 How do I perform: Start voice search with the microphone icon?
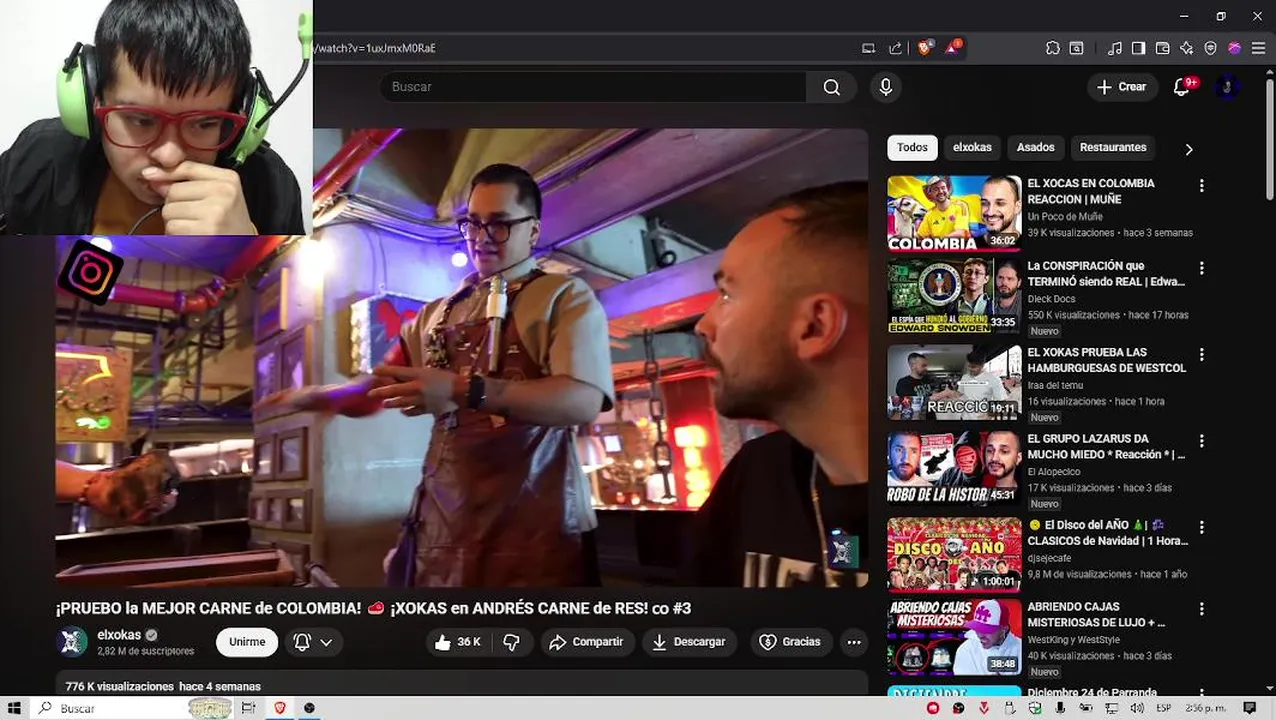[x=885, y=87]
